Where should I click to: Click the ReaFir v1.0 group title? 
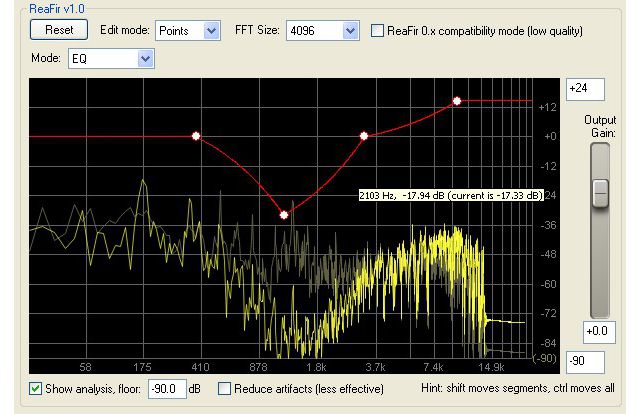click(57, 9)
